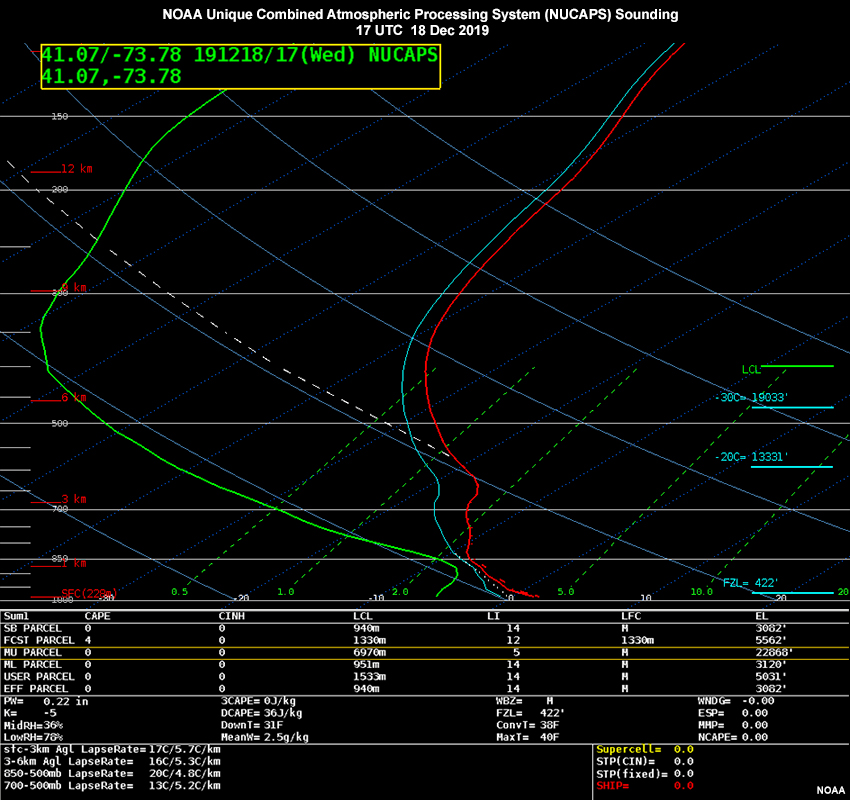The width and height of the screenshot is (850, 800).
Task: Click the USER PARCEL LCL value 1533m
Action: pyautogui.click(x=370, y=676)
